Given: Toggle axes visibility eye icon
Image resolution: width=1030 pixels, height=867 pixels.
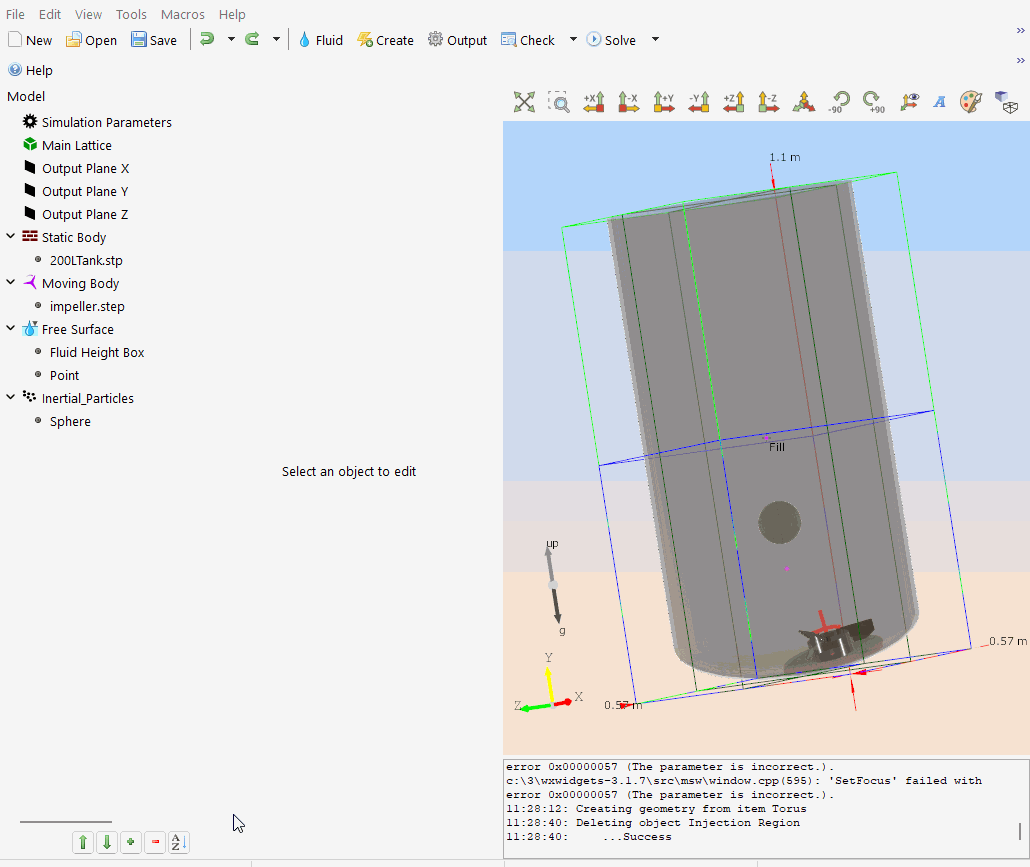Looking at the screenshot, I should click(x=909, y=102).
